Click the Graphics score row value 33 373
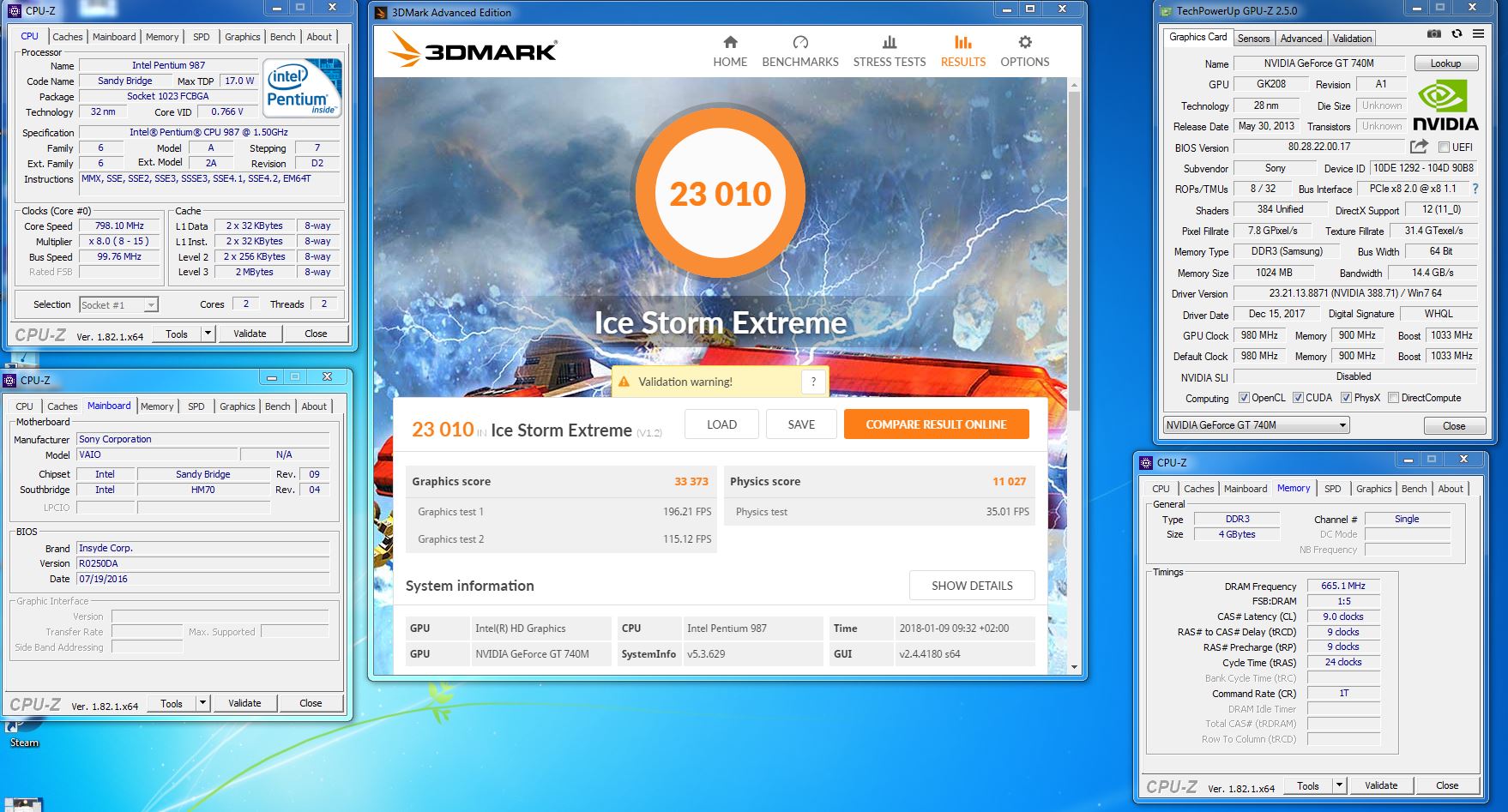 pyautogui.click(x=691, y=481)
